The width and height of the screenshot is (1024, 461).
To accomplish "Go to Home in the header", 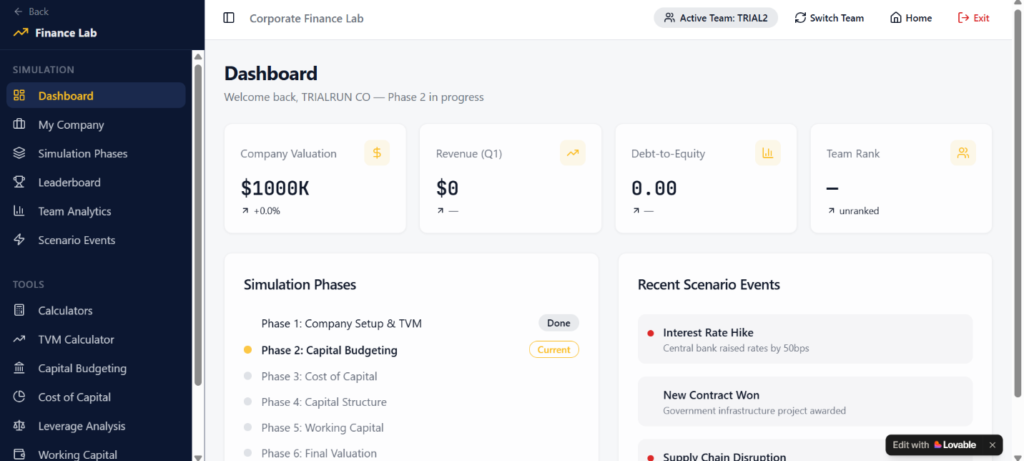I will [910, 18].
